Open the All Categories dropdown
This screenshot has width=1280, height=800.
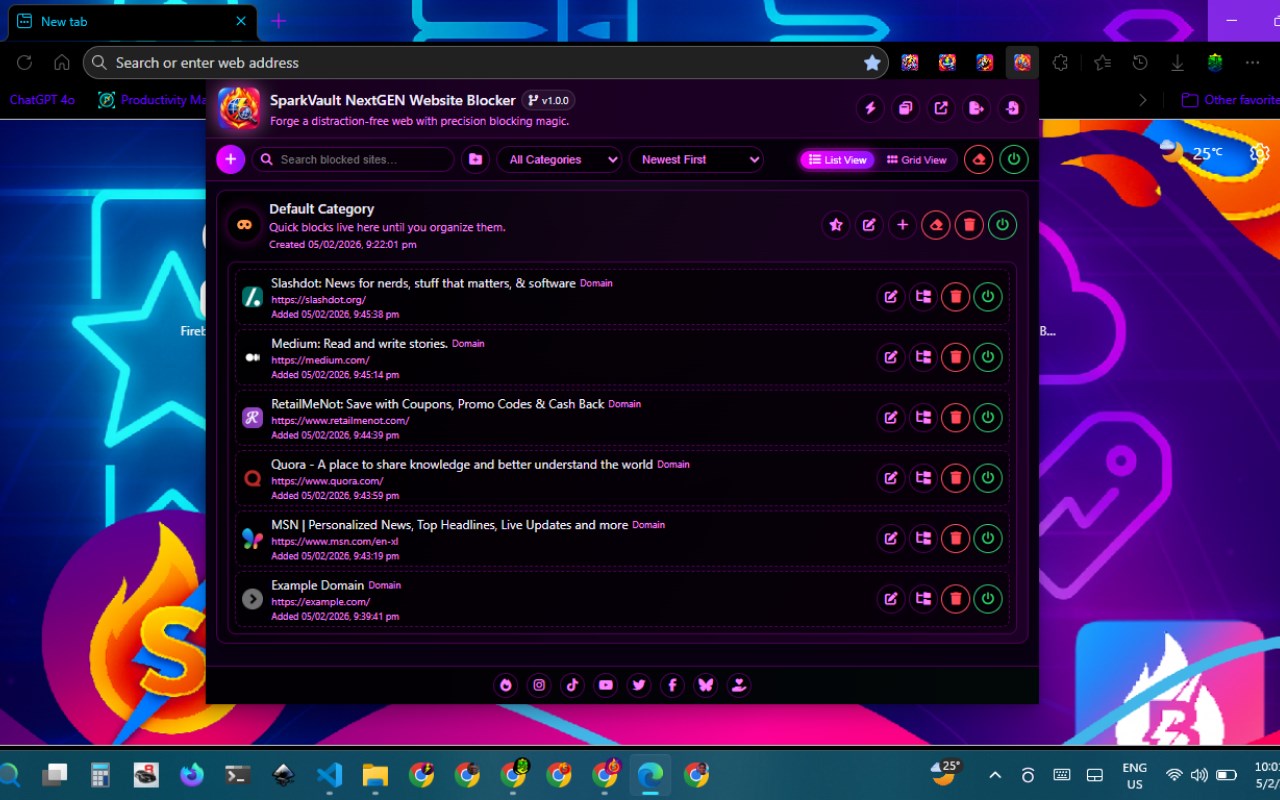point(559,159)
